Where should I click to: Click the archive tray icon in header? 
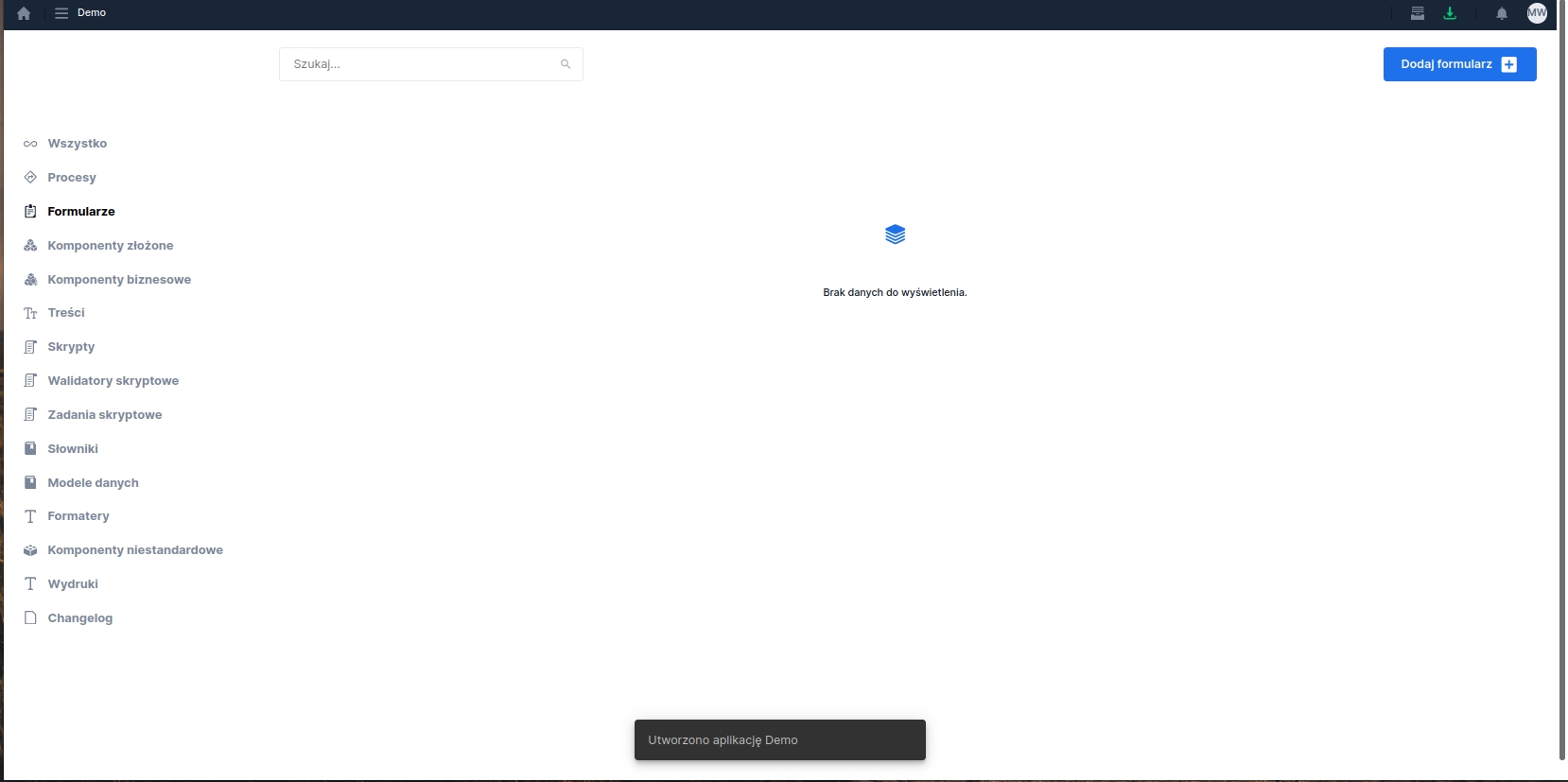click(1418, 13)
